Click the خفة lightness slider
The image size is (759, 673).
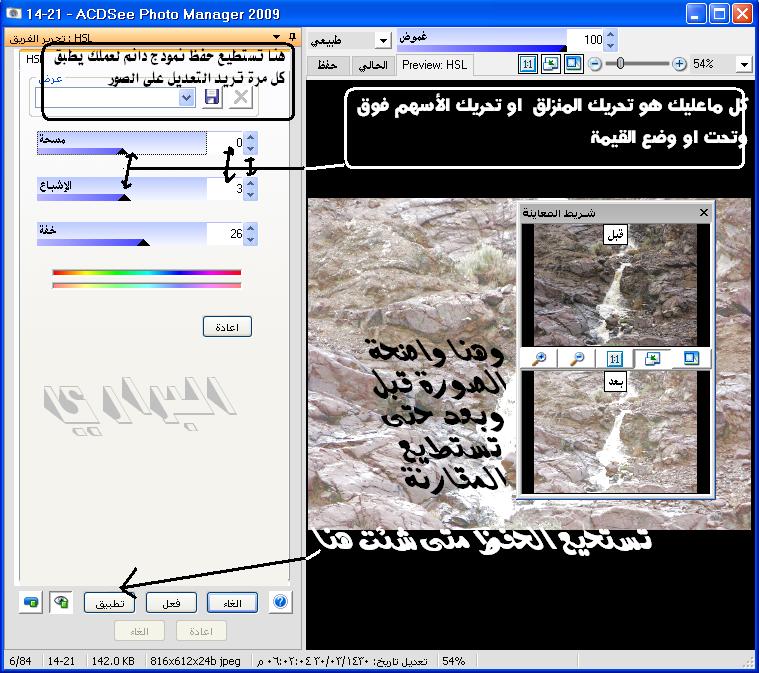(x=121, y=234)
